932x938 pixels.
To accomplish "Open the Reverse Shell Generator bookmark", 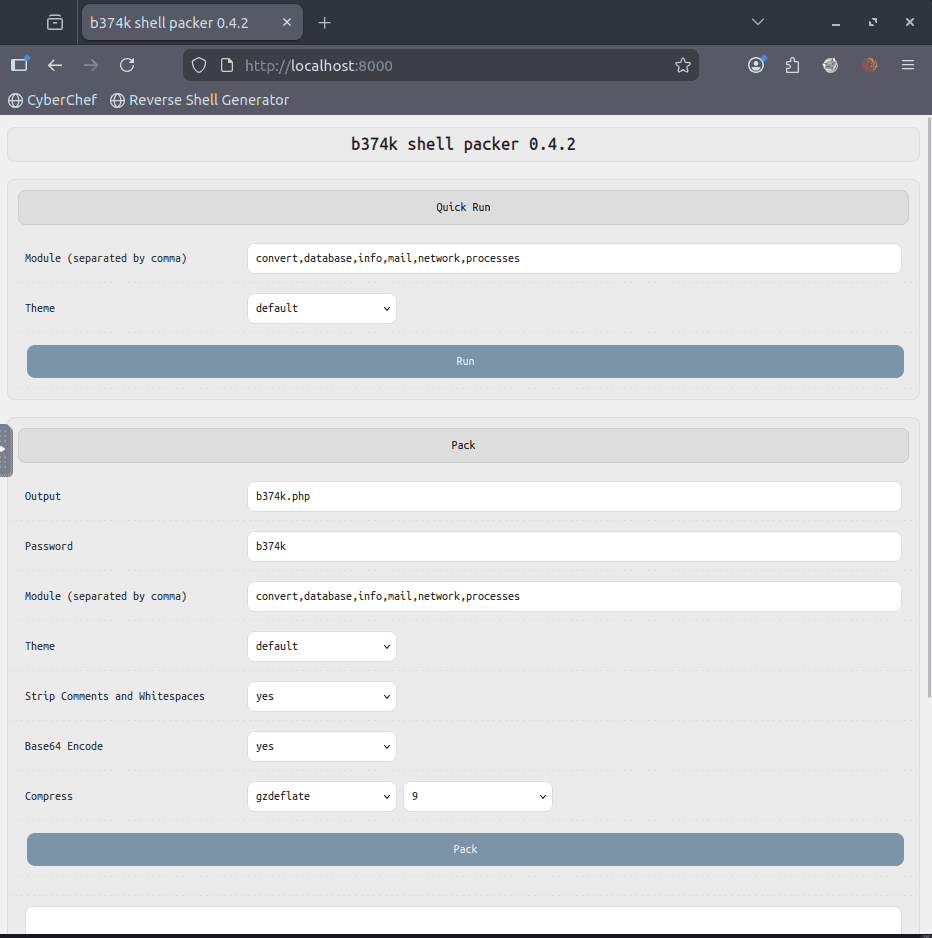I will point(200,100).
